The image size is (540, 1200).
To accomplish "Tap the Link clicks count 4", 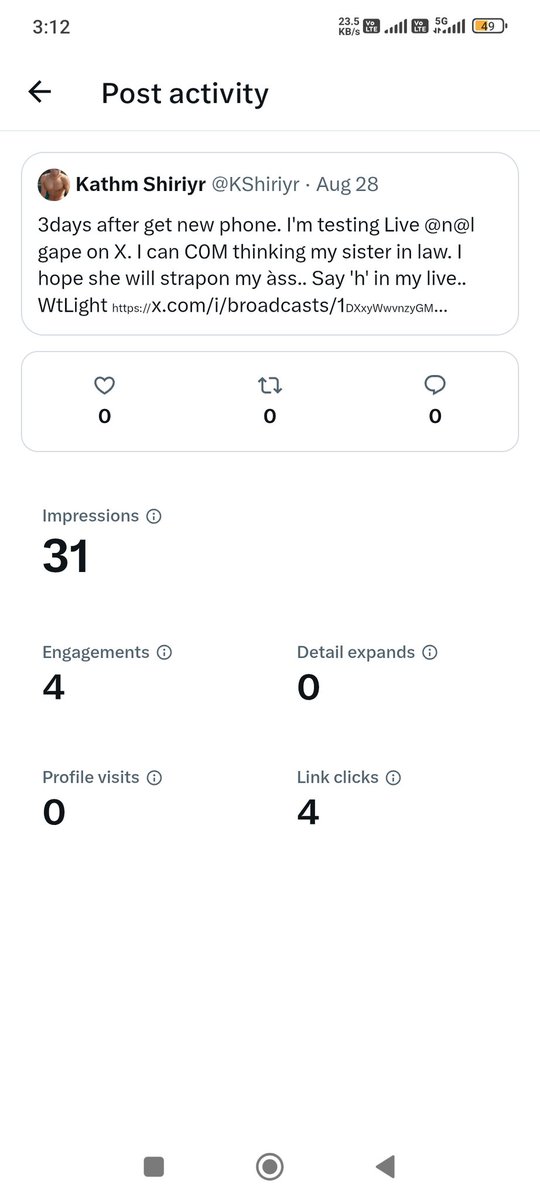I will (x=308, y=812).
